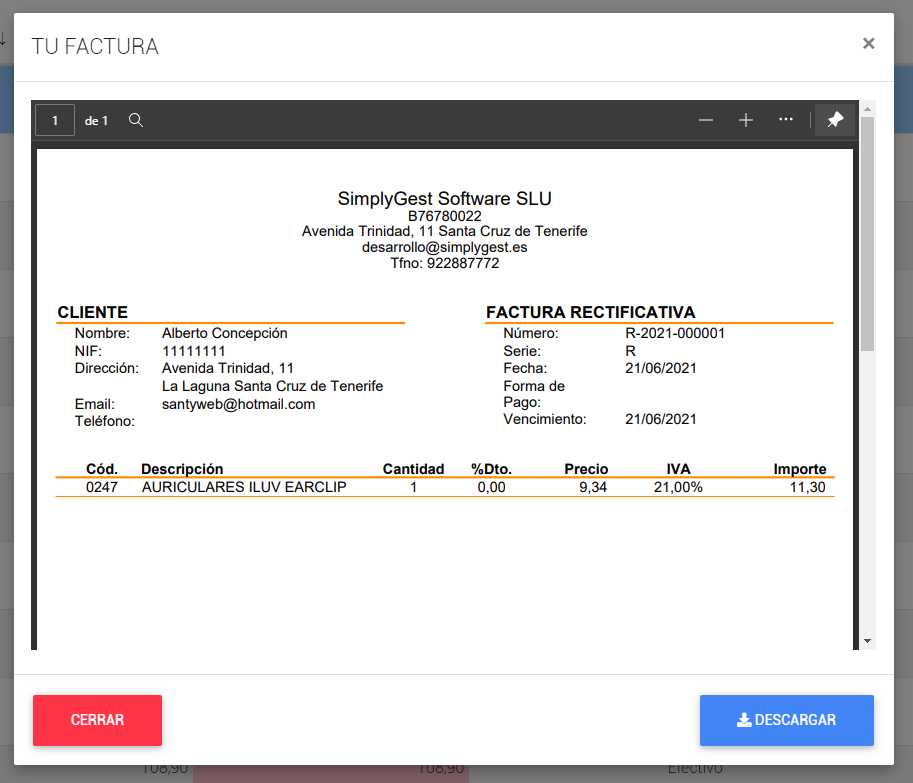Image resolution: width=913 pixels, height=783 pixels.
Task: Zoom in with the plus icon
Action: pos(746,120)
